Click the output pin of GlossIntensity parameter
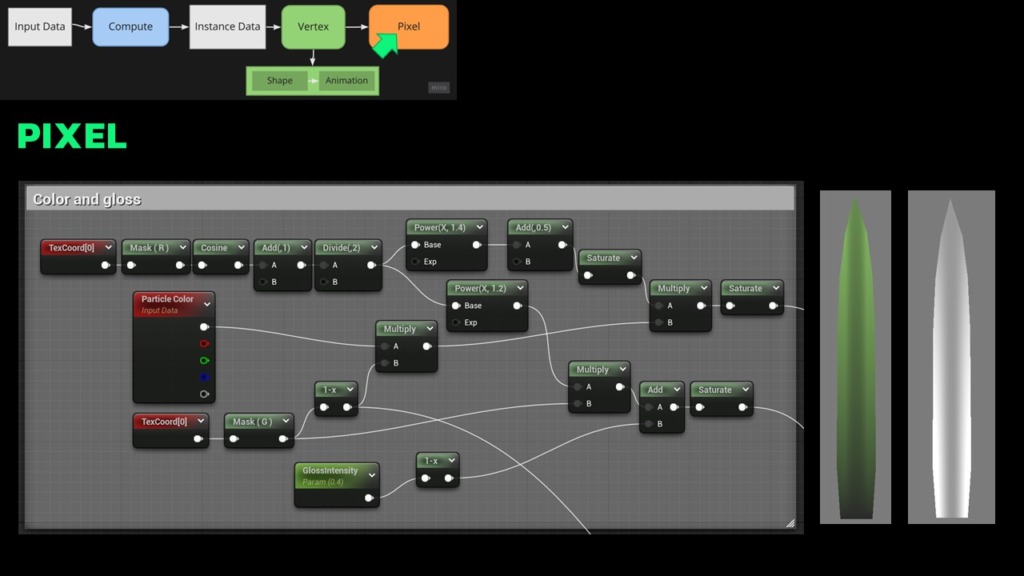 coord(369,498)
